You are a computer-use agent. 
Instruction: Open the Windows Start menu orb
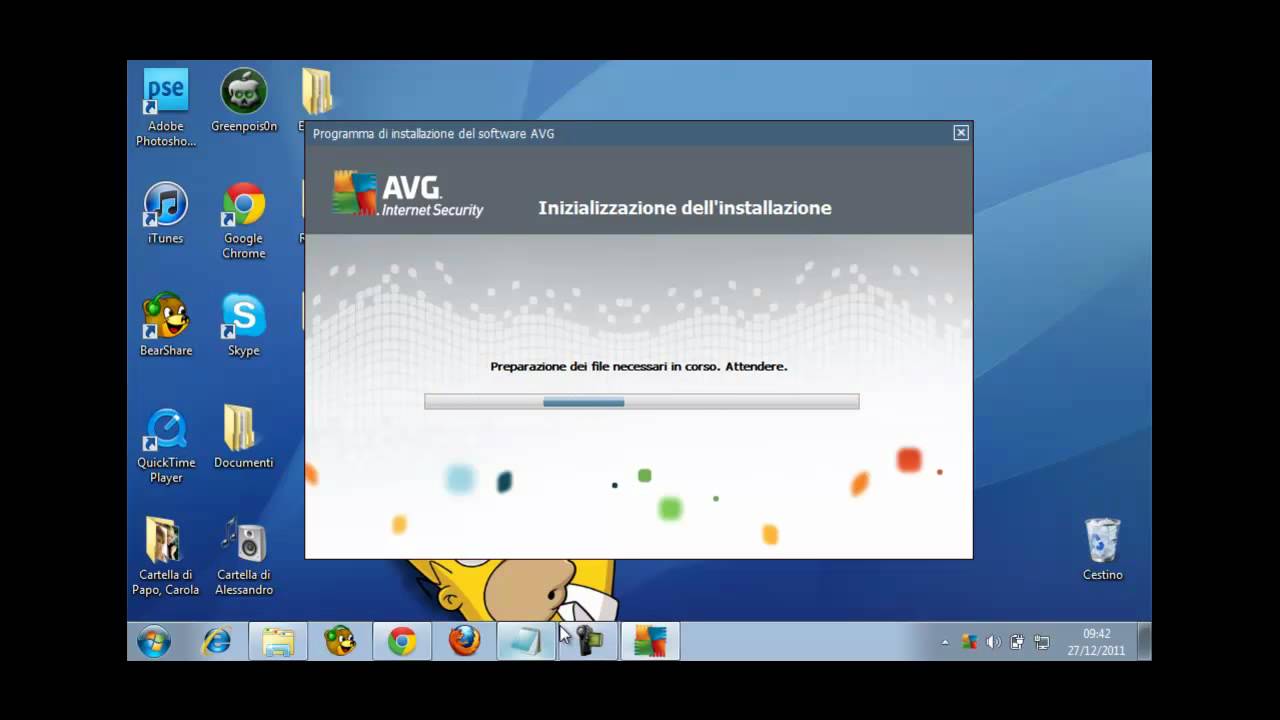(154, 641)
